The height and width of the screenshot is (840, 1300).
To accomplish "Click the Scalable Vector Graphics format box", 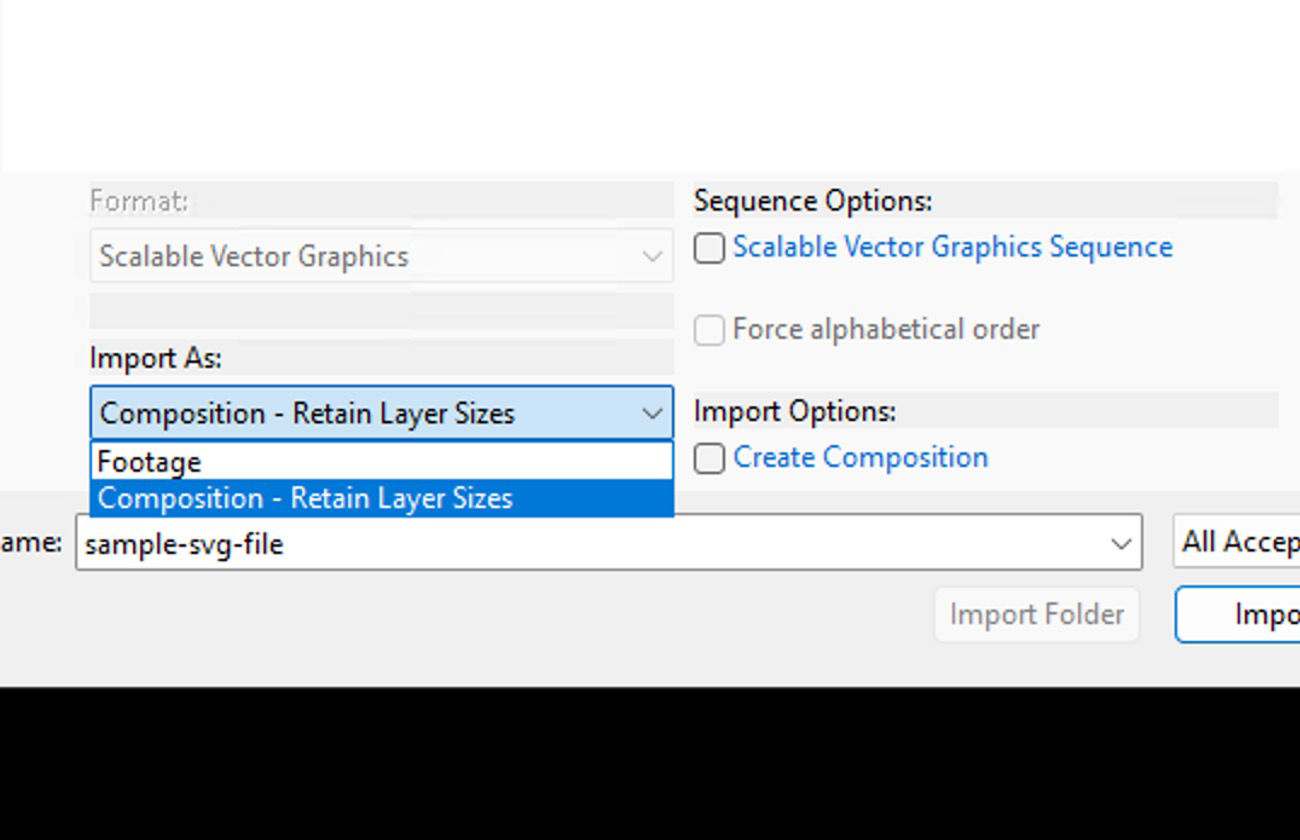I will pyautogui.click(x=370, y=256).
